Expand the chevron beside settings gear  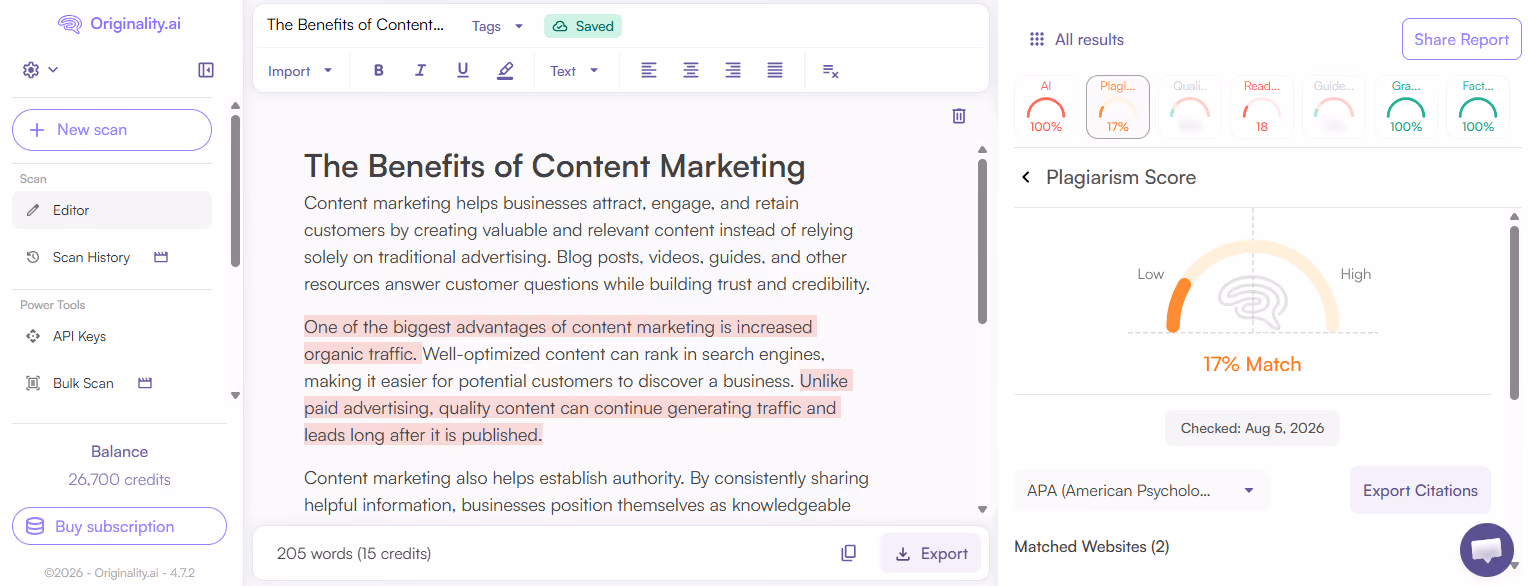pyautogui.click(x=53, y=70)
